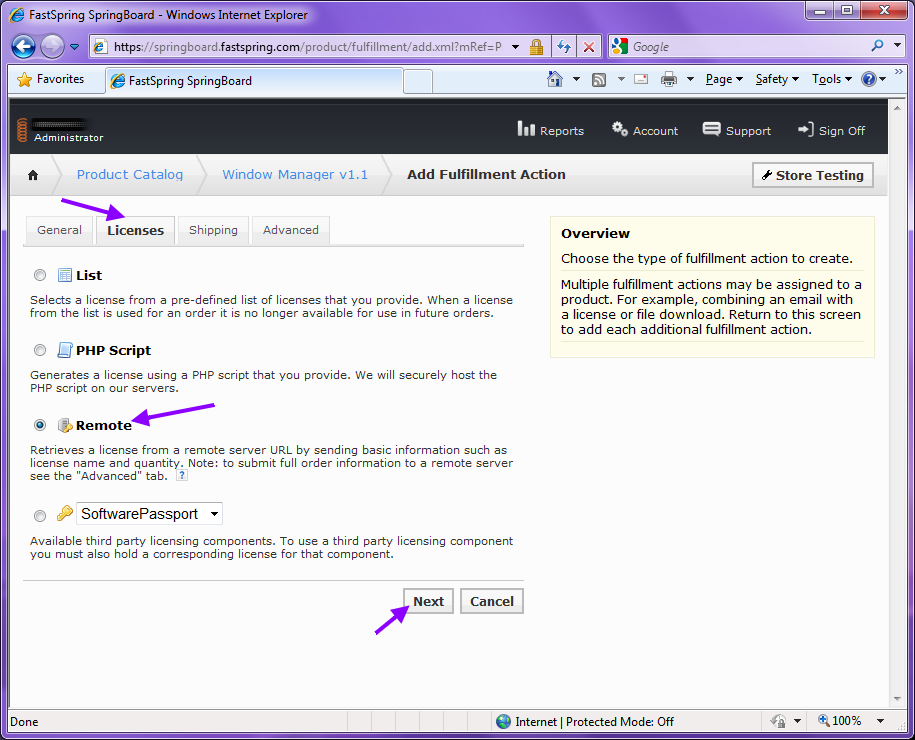
Task: Click the Internet Explorer title bar icon
Action: coord(17,15)
